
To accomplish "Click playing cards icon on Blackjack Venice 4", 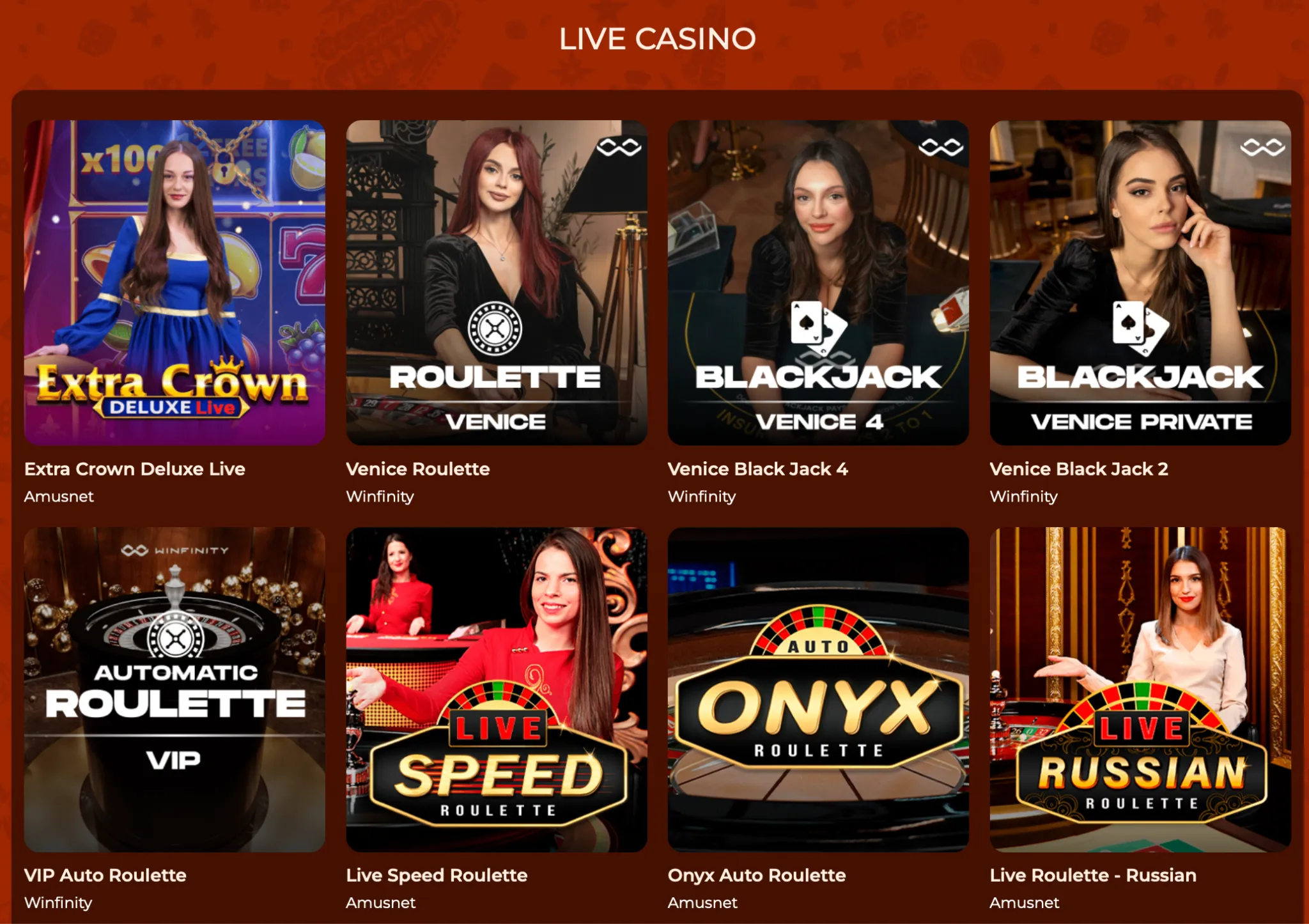I will (x=818, y=328).
